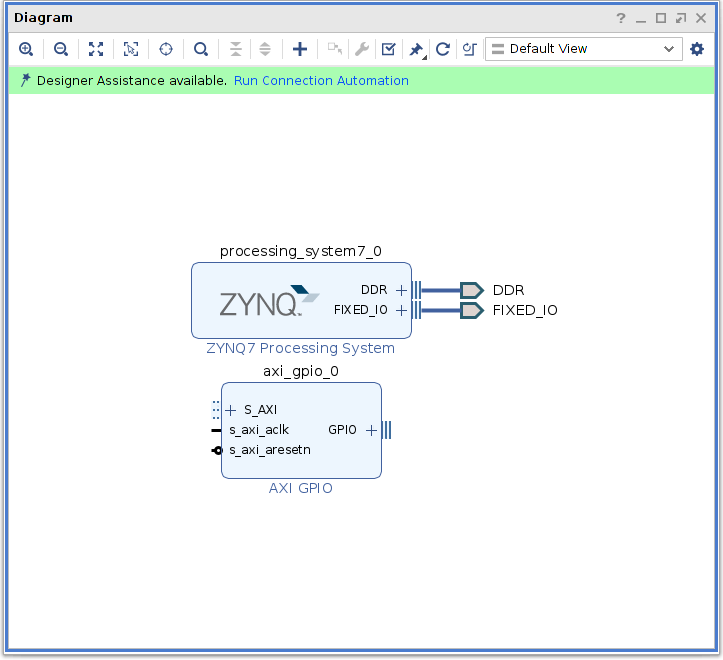Viewport: 723px width, 660px height.
Task: Expand the S_AXI interface on axi_gpio_0
Action: [231, 410]
